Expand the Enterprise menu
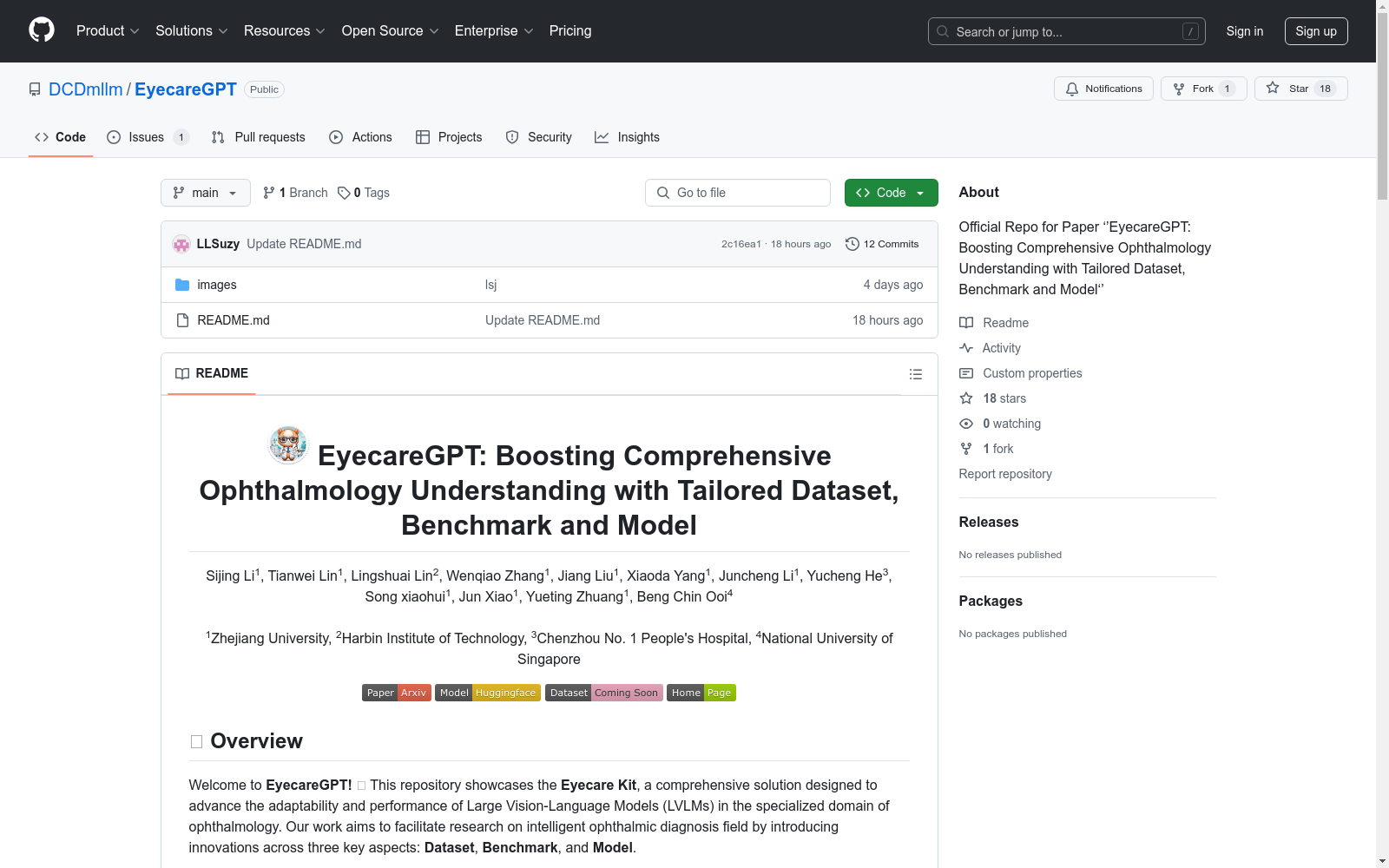 click(x=494, y=30)
